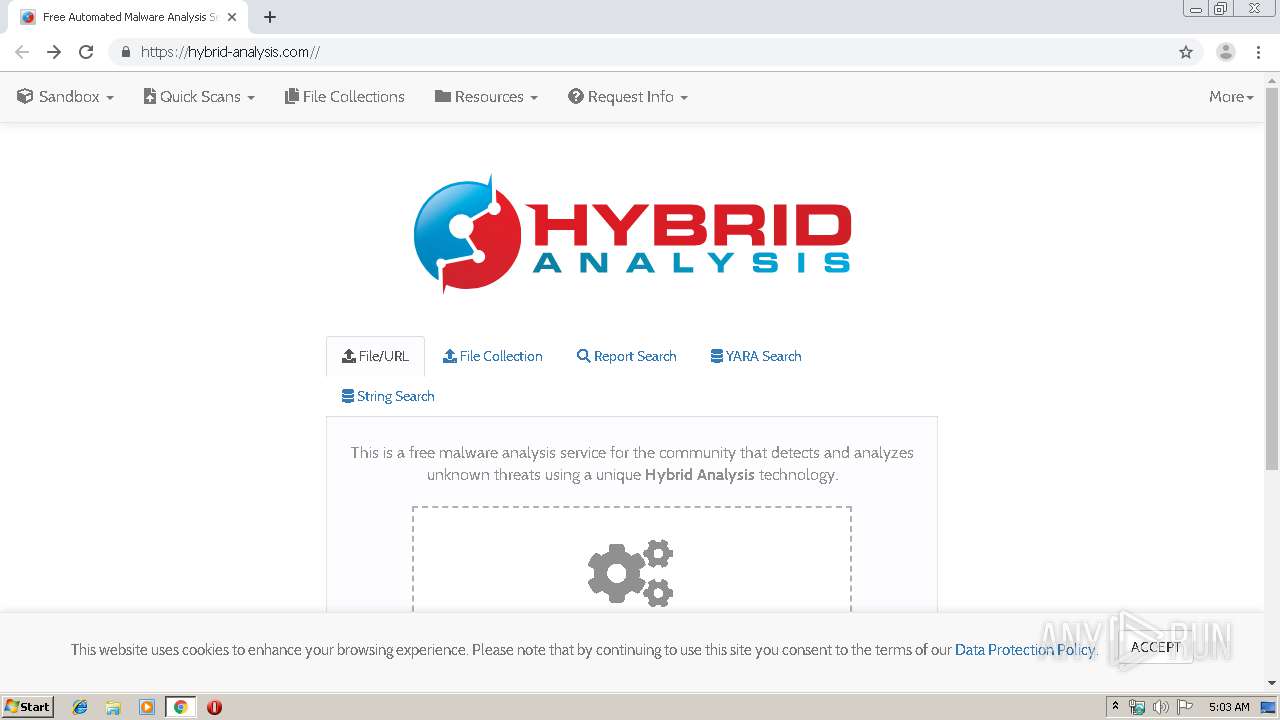This screenshot has width=1280, height=720.
Task: Click the scrollbar down arrow
Action: pyautogui.click(x=1272, y=683)
